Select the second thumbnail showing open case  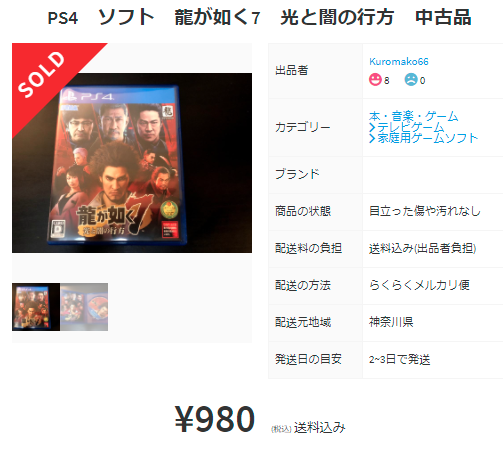tap(84, 307)
